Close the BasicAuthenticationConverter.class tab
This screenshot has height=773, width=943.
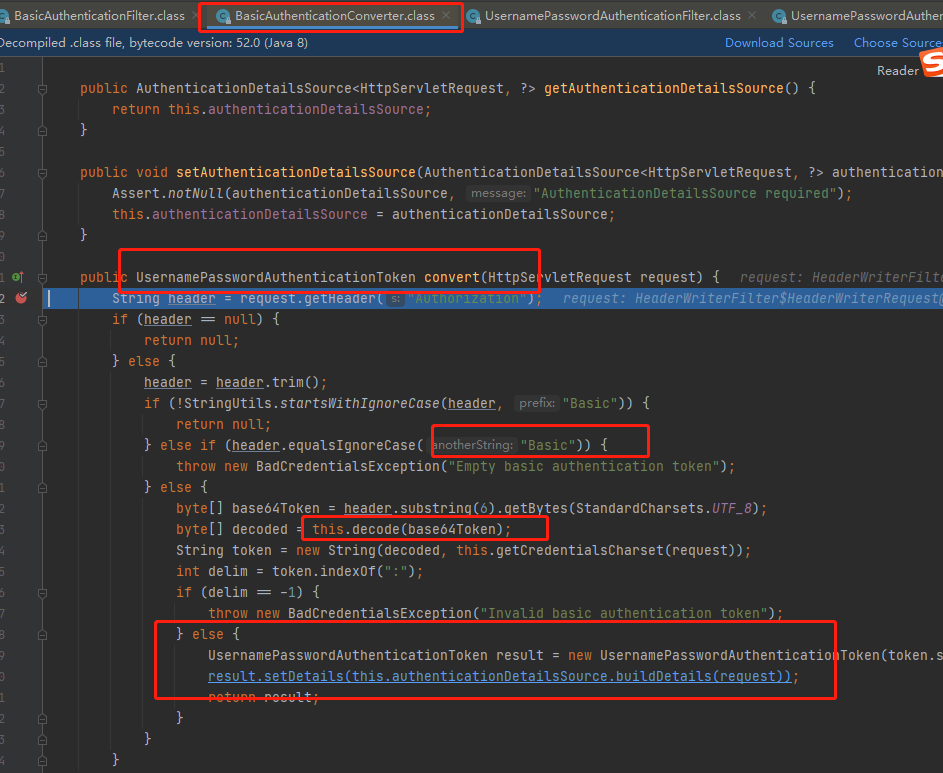(446, 16)
